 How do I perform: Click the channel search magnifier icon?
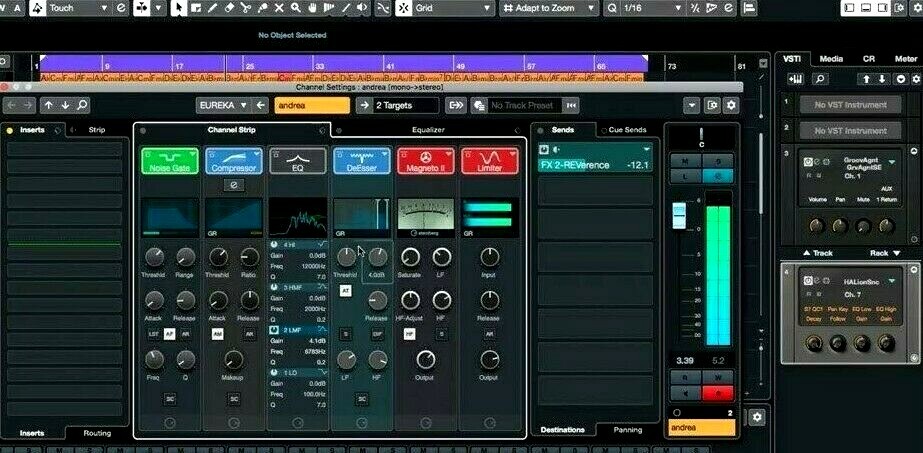(82, 105)
